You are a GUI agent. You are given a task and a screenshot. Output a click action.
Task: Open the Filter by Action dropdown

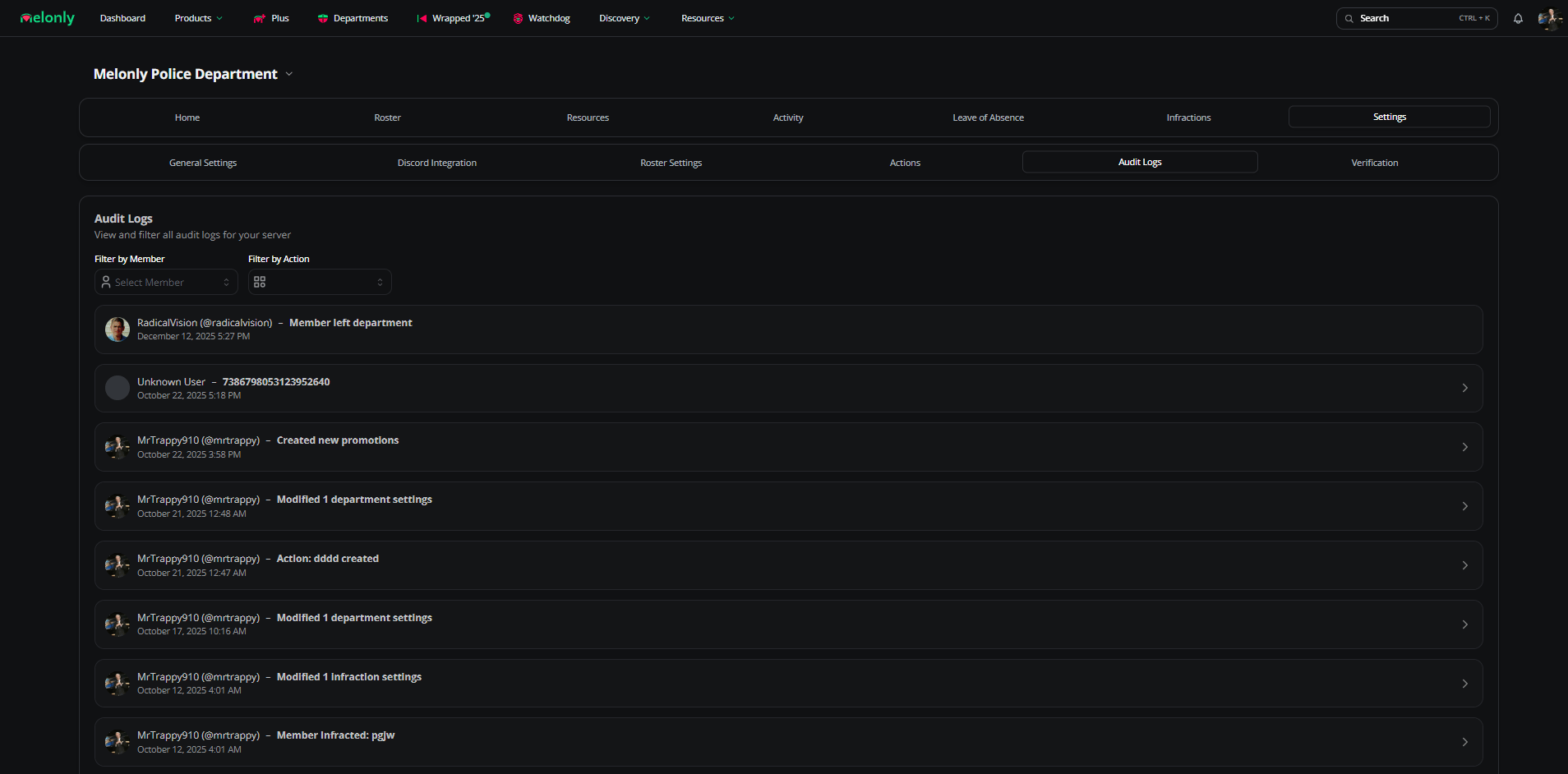320,282
